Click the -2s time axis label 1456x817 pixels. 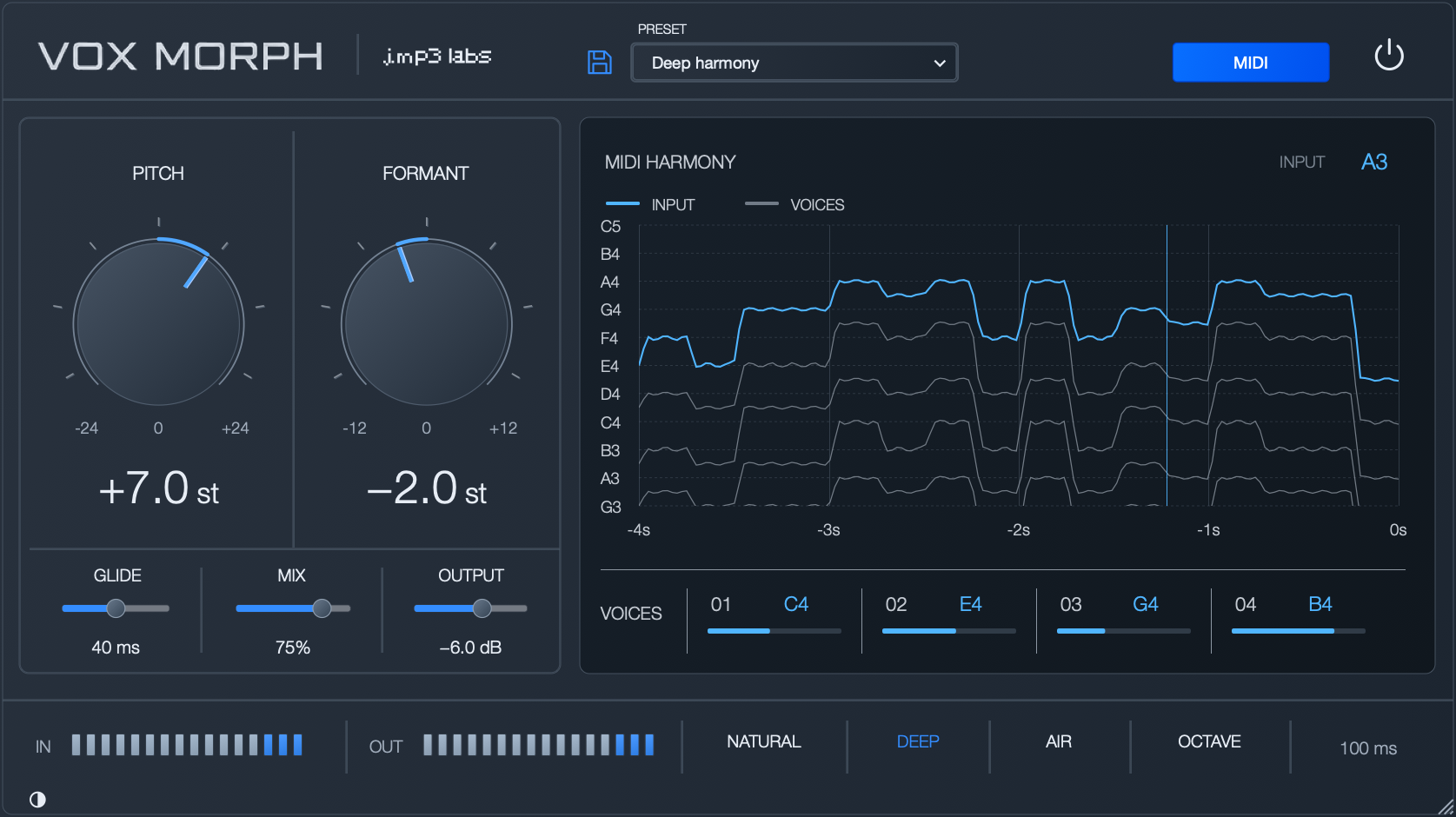tap(1018, 530)
